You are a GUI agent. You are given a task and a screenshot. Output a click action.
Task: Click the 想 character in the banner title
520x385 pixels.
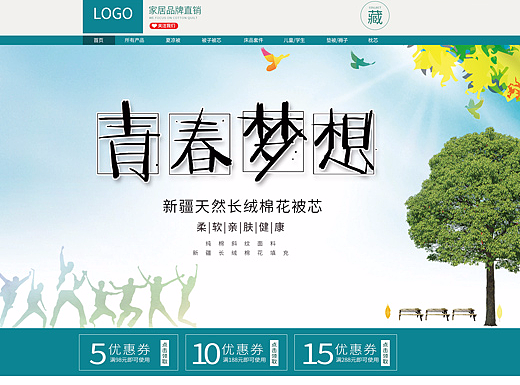(344, 142)
